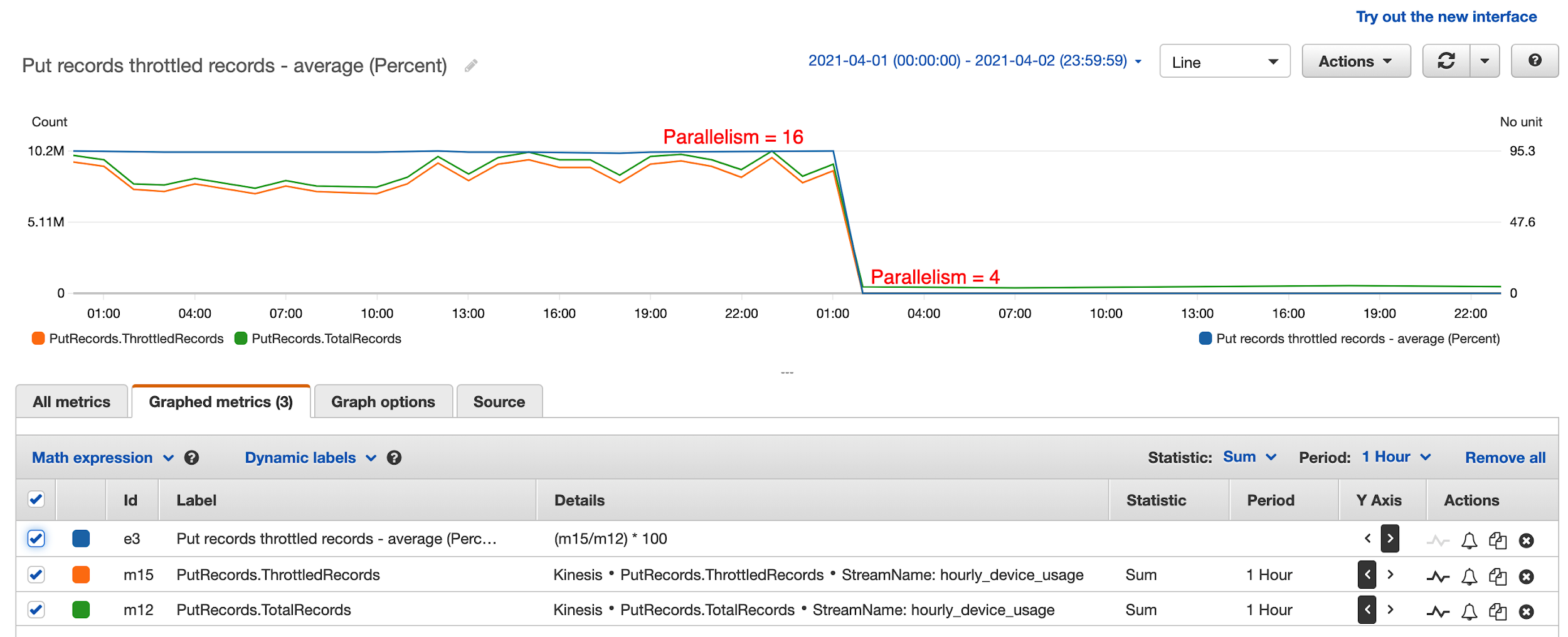Add anomaly detection for m15 ThrottledRecords row
Viewport: 1568px width, 637px height.
tap(1438, 576)
